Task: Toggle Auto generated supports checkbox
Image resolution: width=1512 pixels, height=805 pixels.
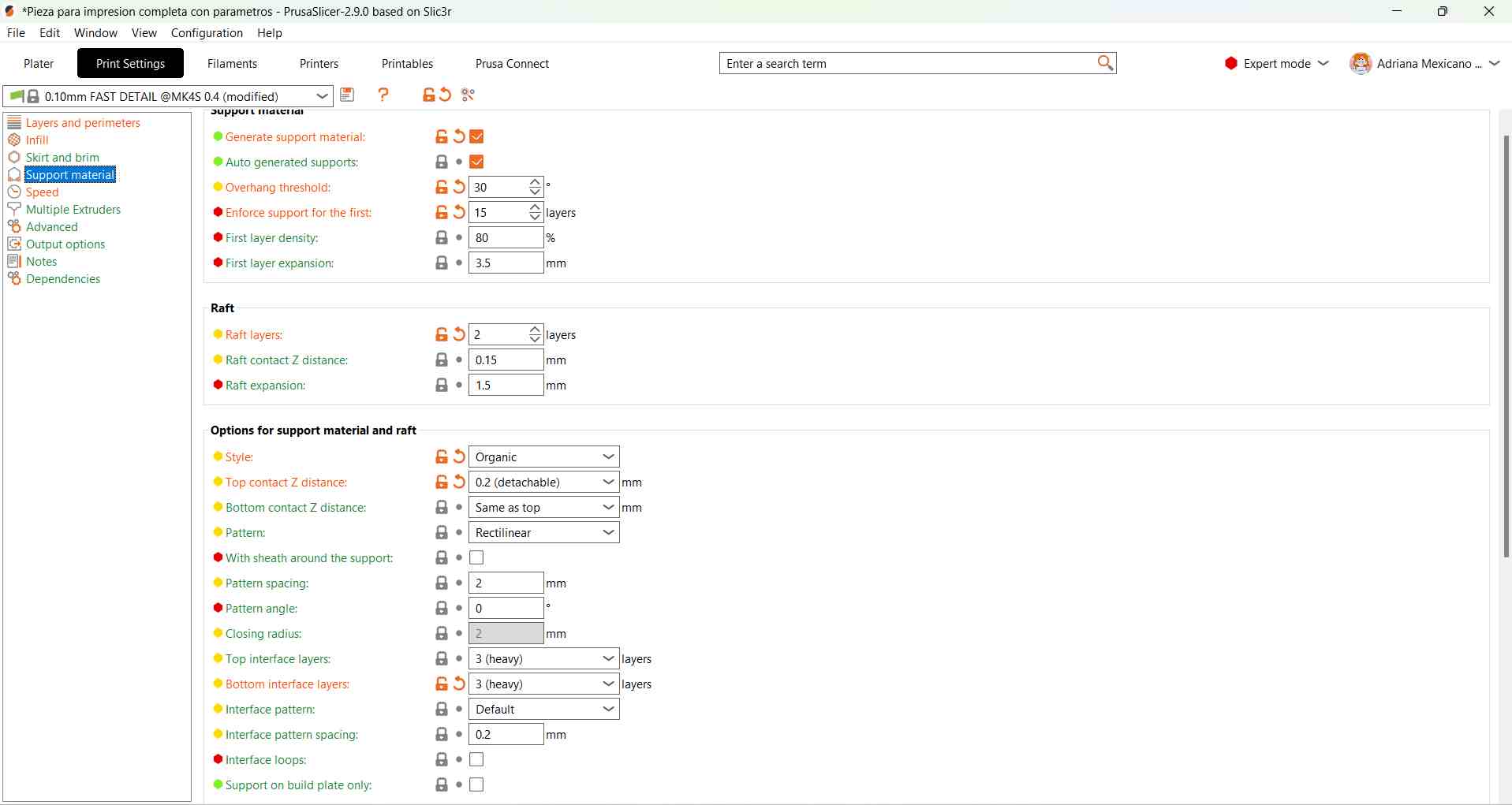Action: [x=476, y=162]
